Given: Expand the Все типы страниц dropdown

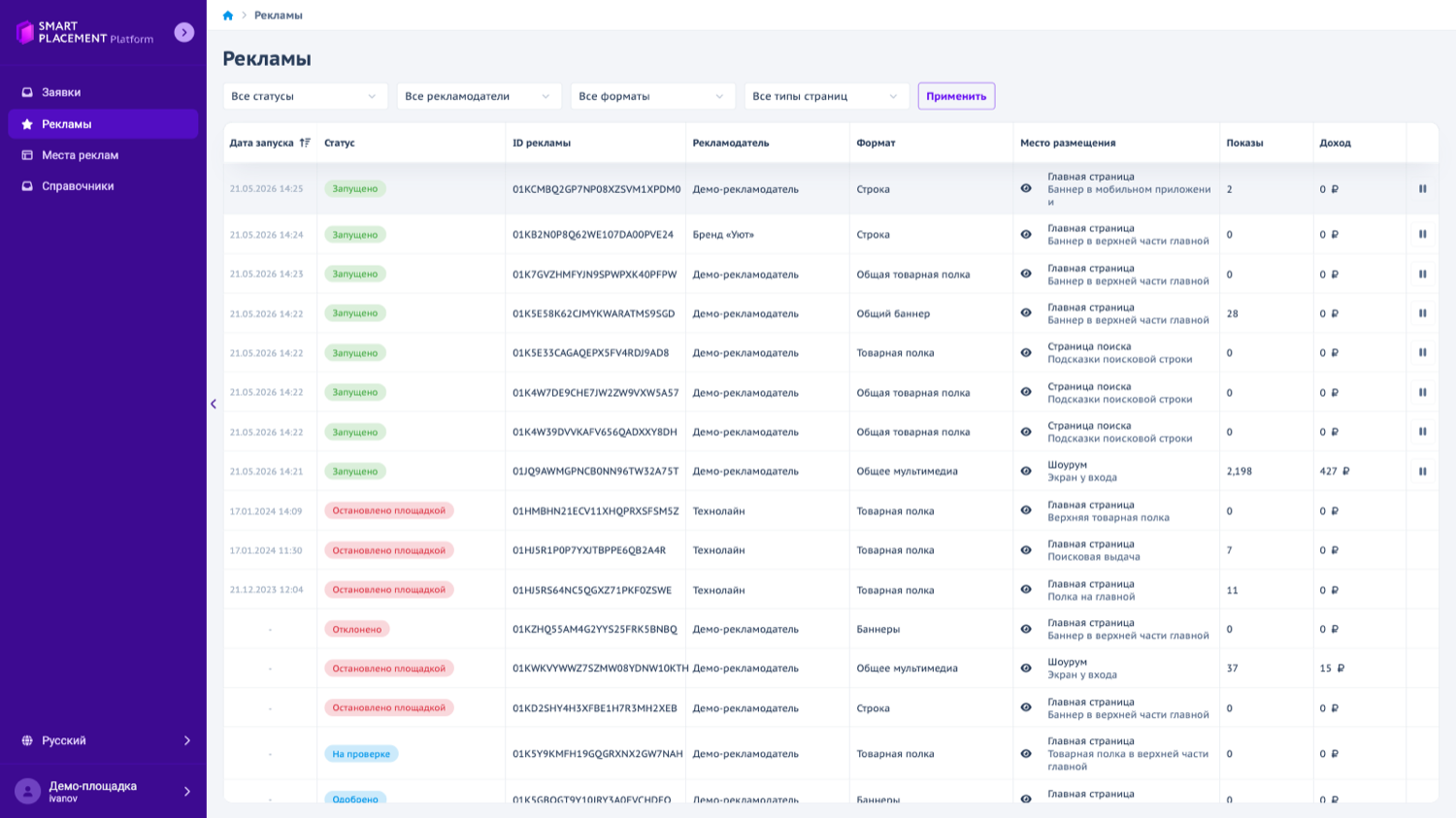Looking at the screenshot, I should coord(826,96).
